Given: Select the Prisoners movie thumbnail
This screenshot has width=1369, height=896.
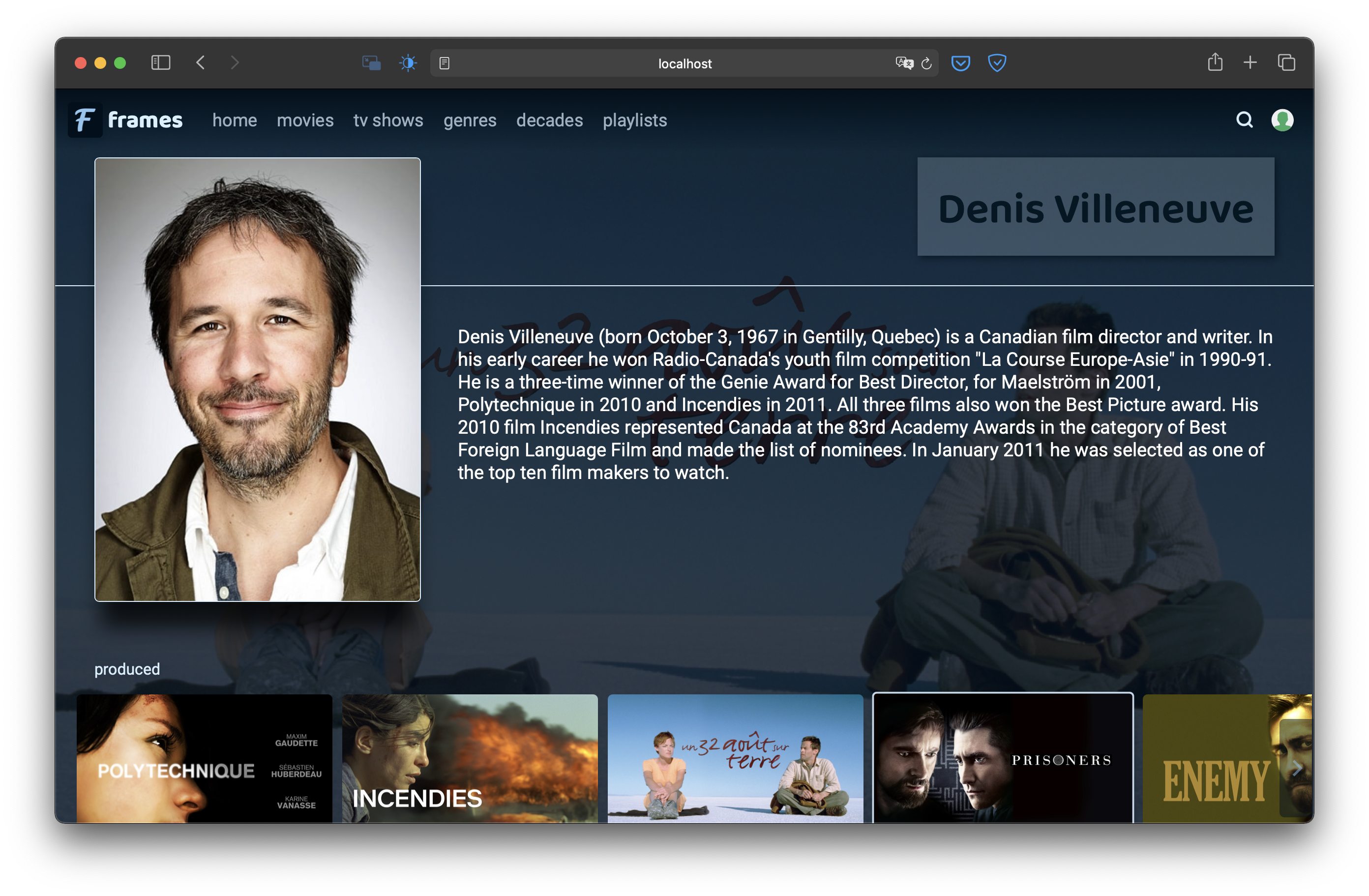Looking at the screenshot, I should [1003, 758].
